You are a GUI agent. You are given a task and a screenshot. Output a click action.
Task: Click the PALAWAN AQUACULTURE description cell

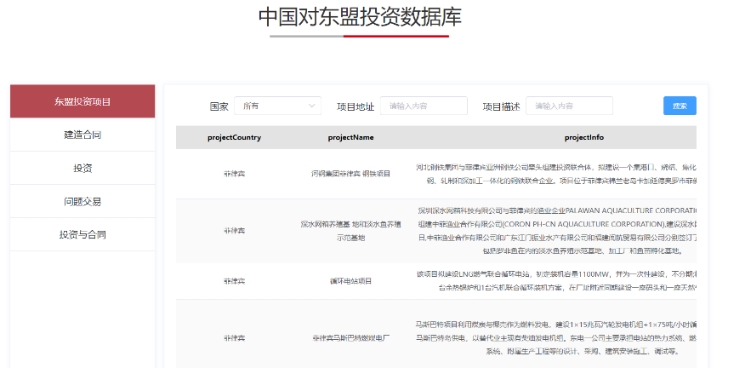tap(553, 231)
